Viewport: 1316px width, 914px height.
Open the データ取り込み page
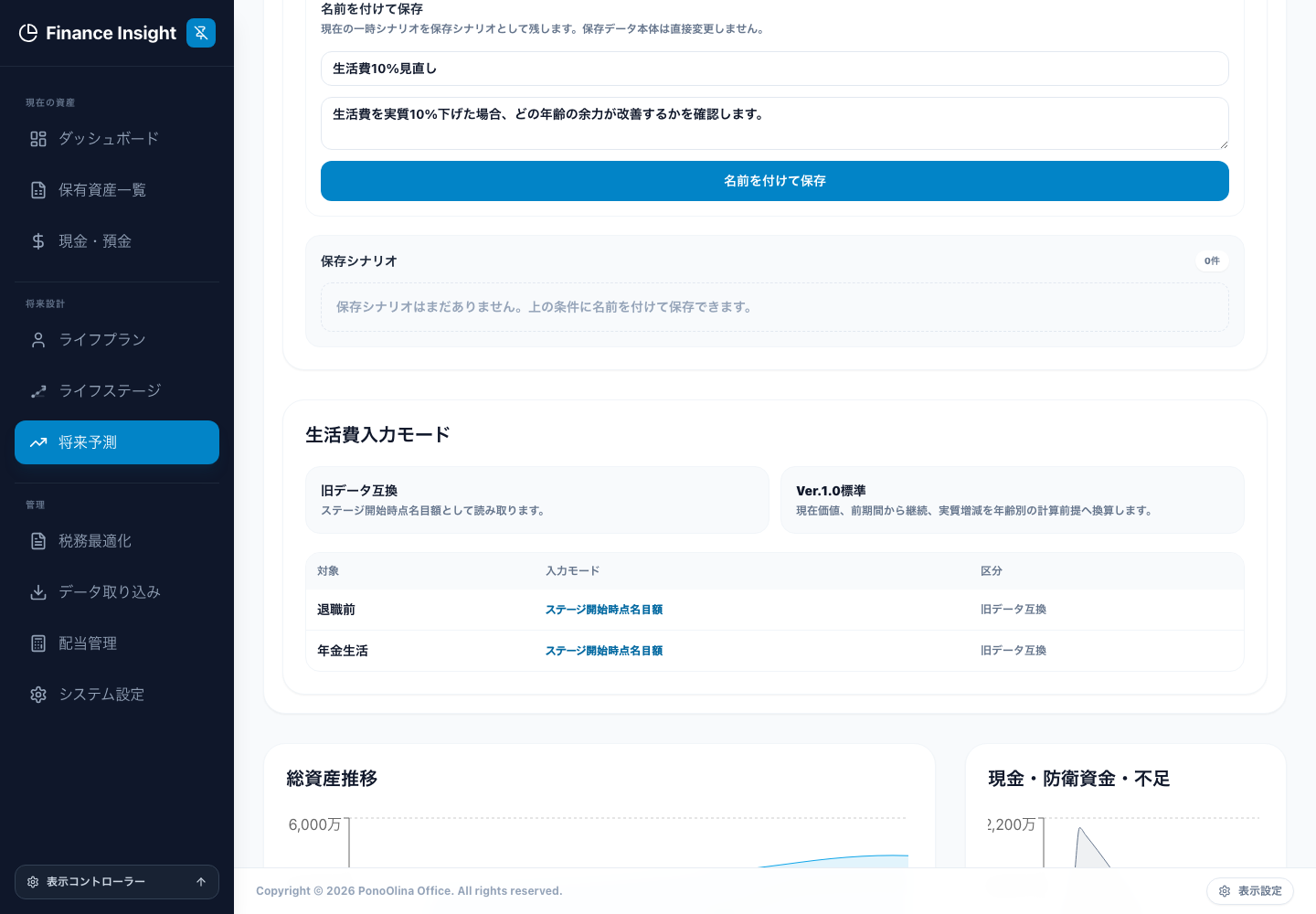(x=117, y=592)
